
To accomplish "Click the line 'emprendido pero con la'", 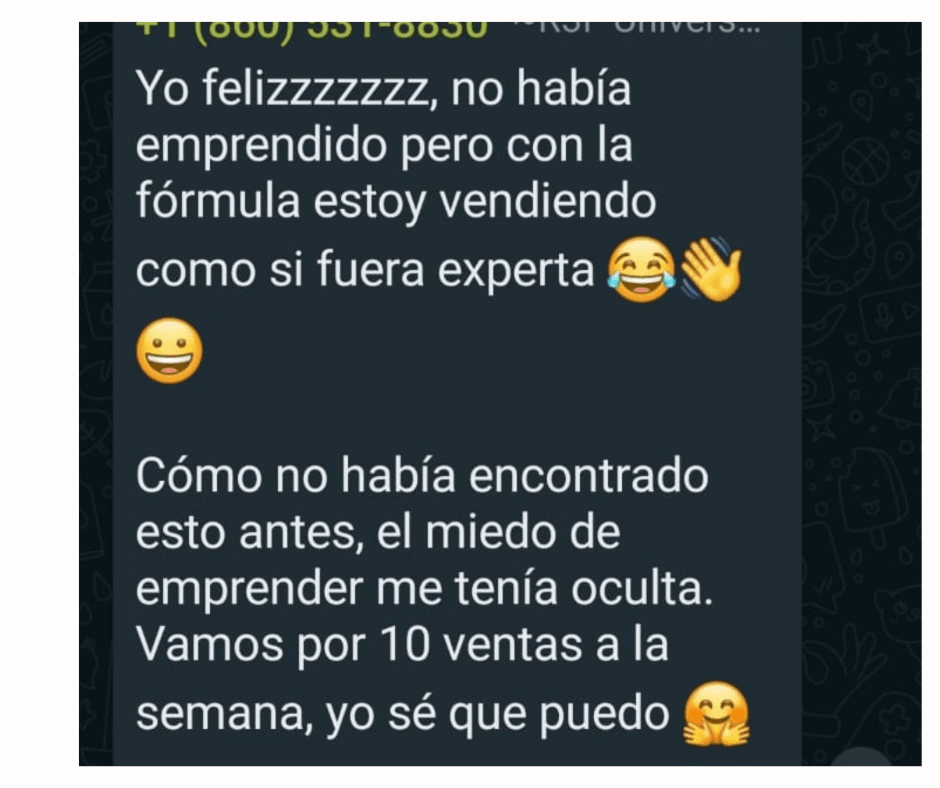I will 384,145.
